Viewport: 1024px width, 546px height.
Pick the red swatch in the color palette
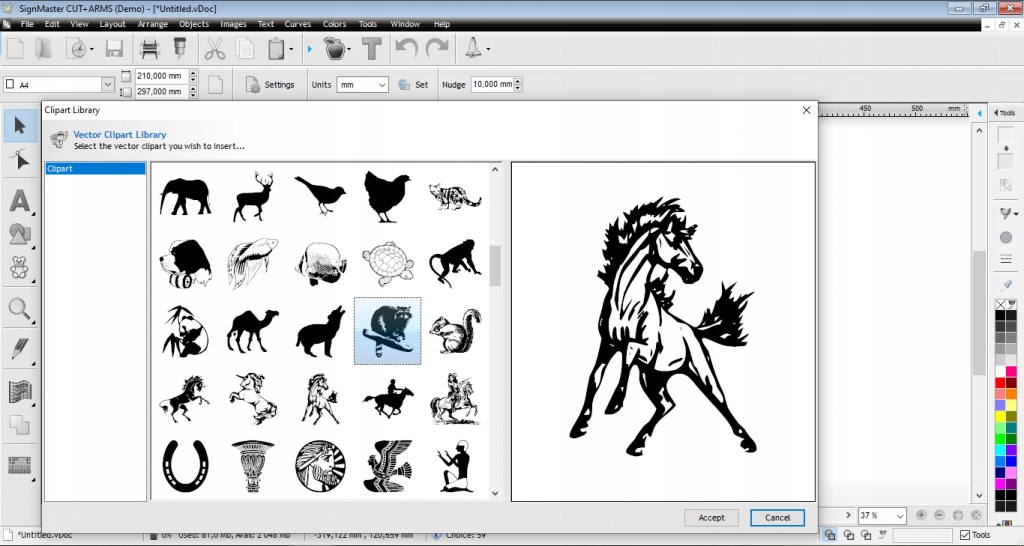1001,382
